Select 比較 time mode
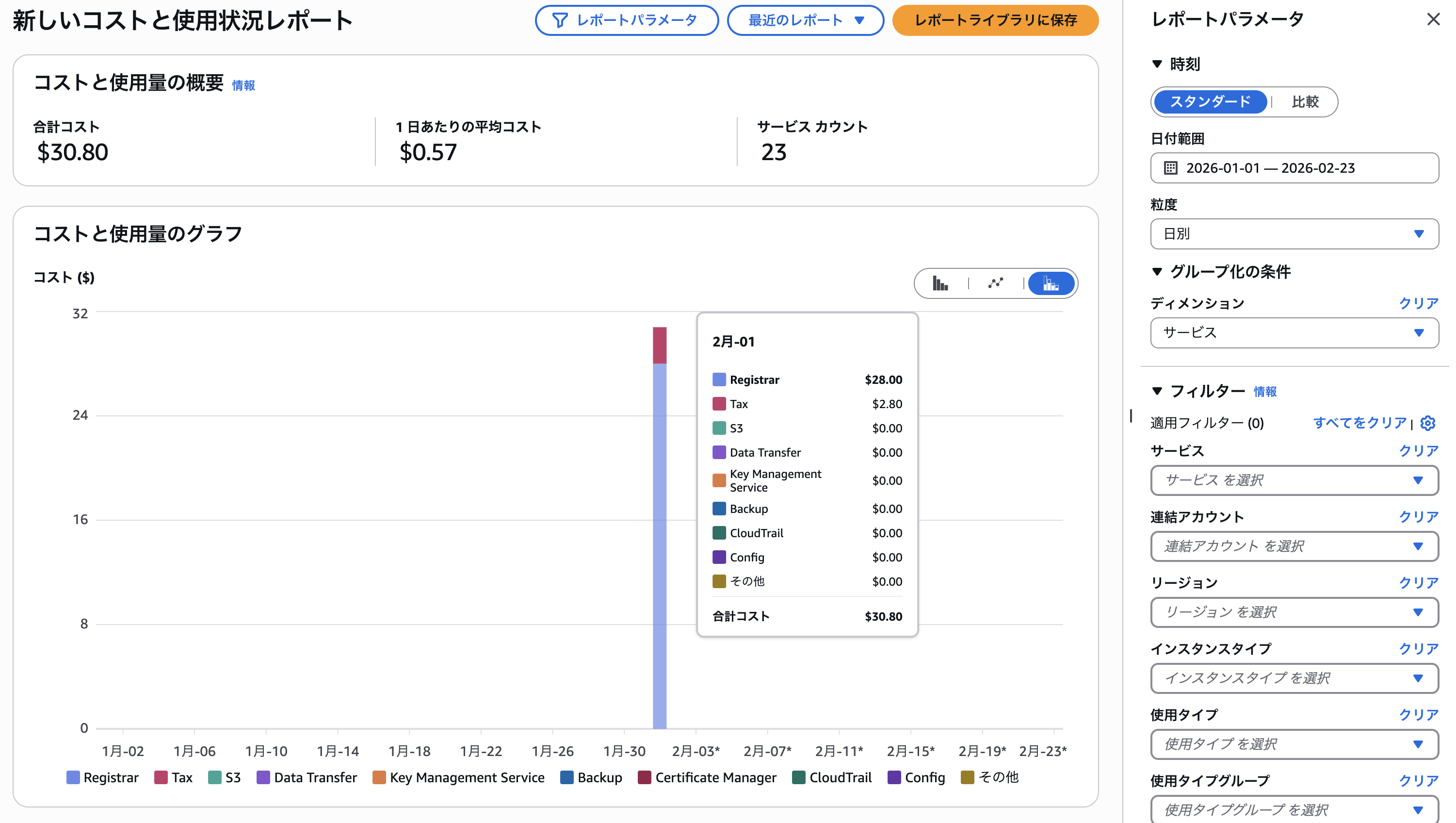Screen dimensions: 1456x823 [1305, 102]
